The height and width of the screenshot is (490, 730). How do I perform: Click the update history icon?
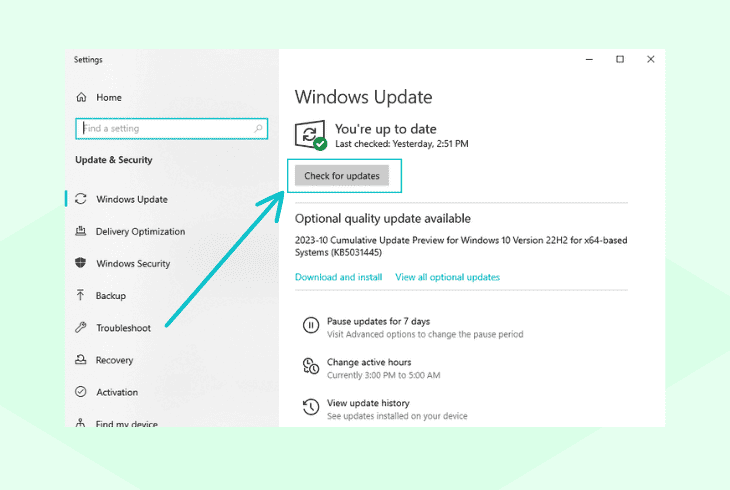(x=311, y=407)
